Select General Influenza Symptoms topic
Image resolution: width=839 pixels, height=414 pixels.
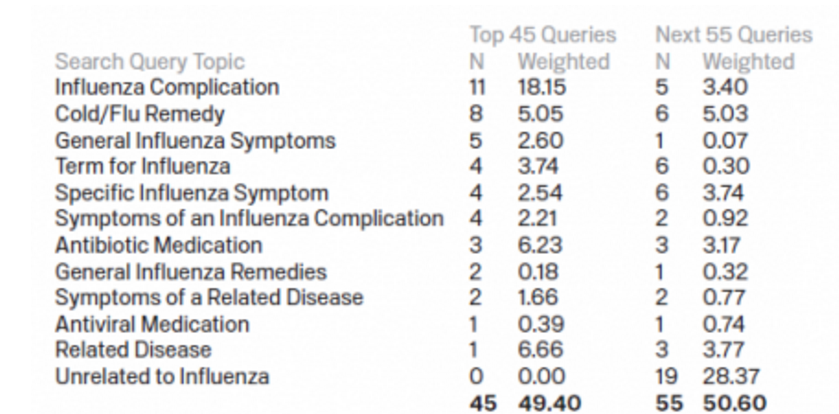pos(195,141)
